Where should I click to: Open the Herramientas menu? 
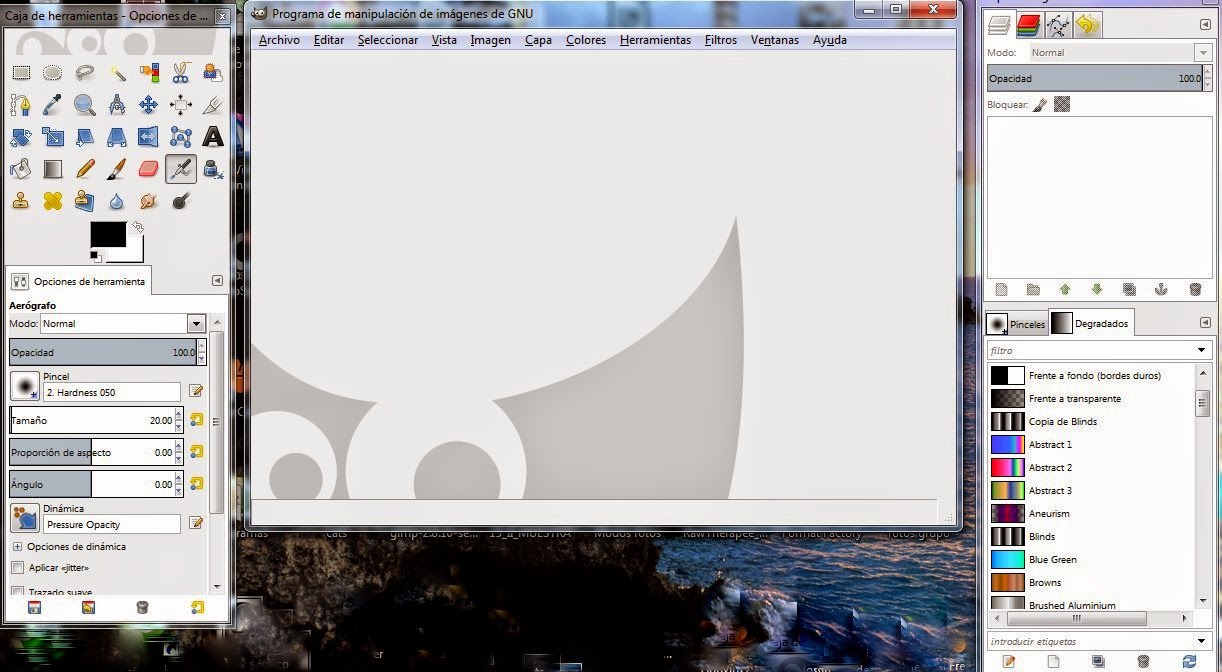(x=655, y=40)
